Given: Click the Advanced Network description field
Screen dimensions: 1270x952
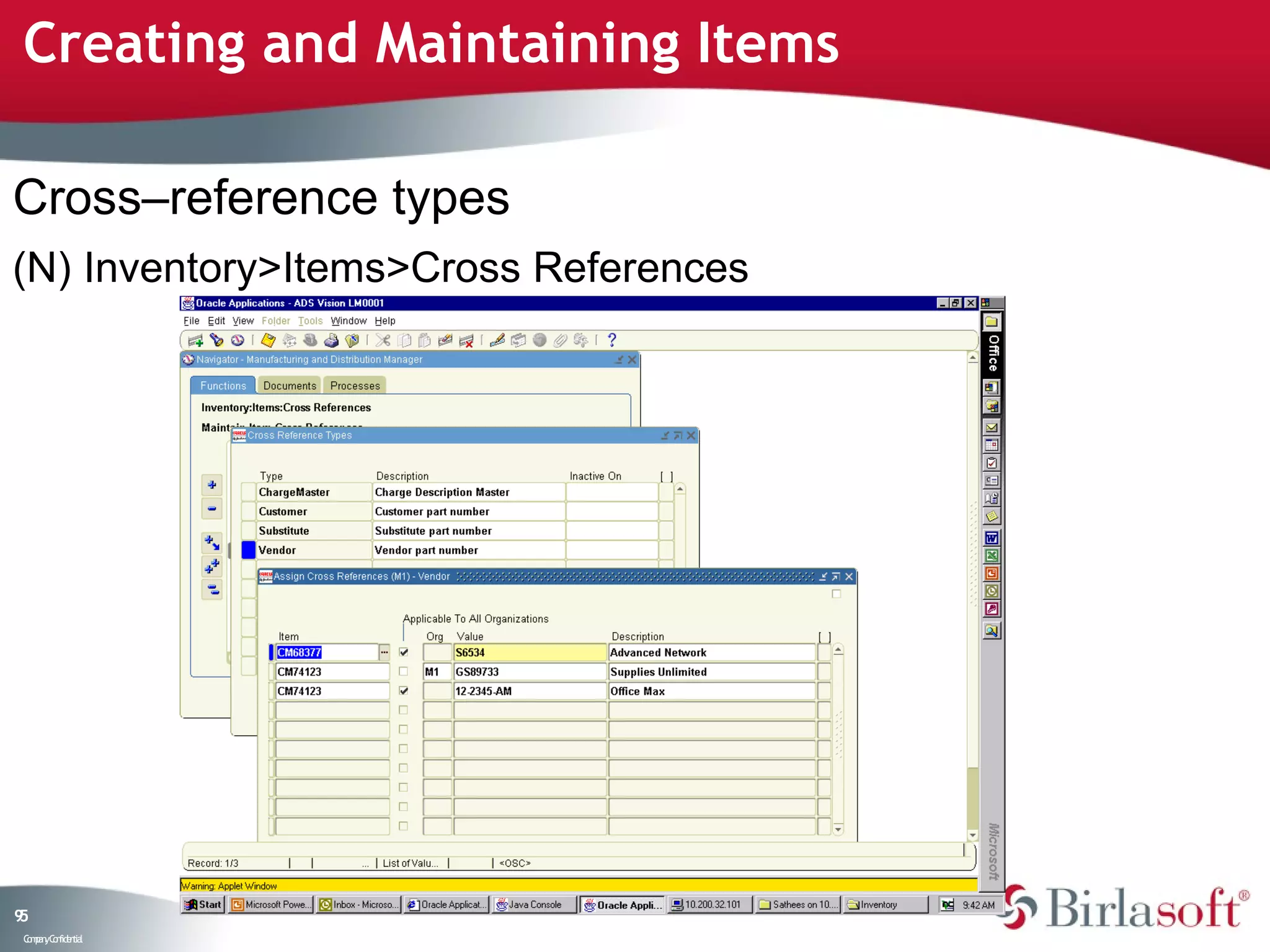Looking at the screenshot, I should (712, 652).
